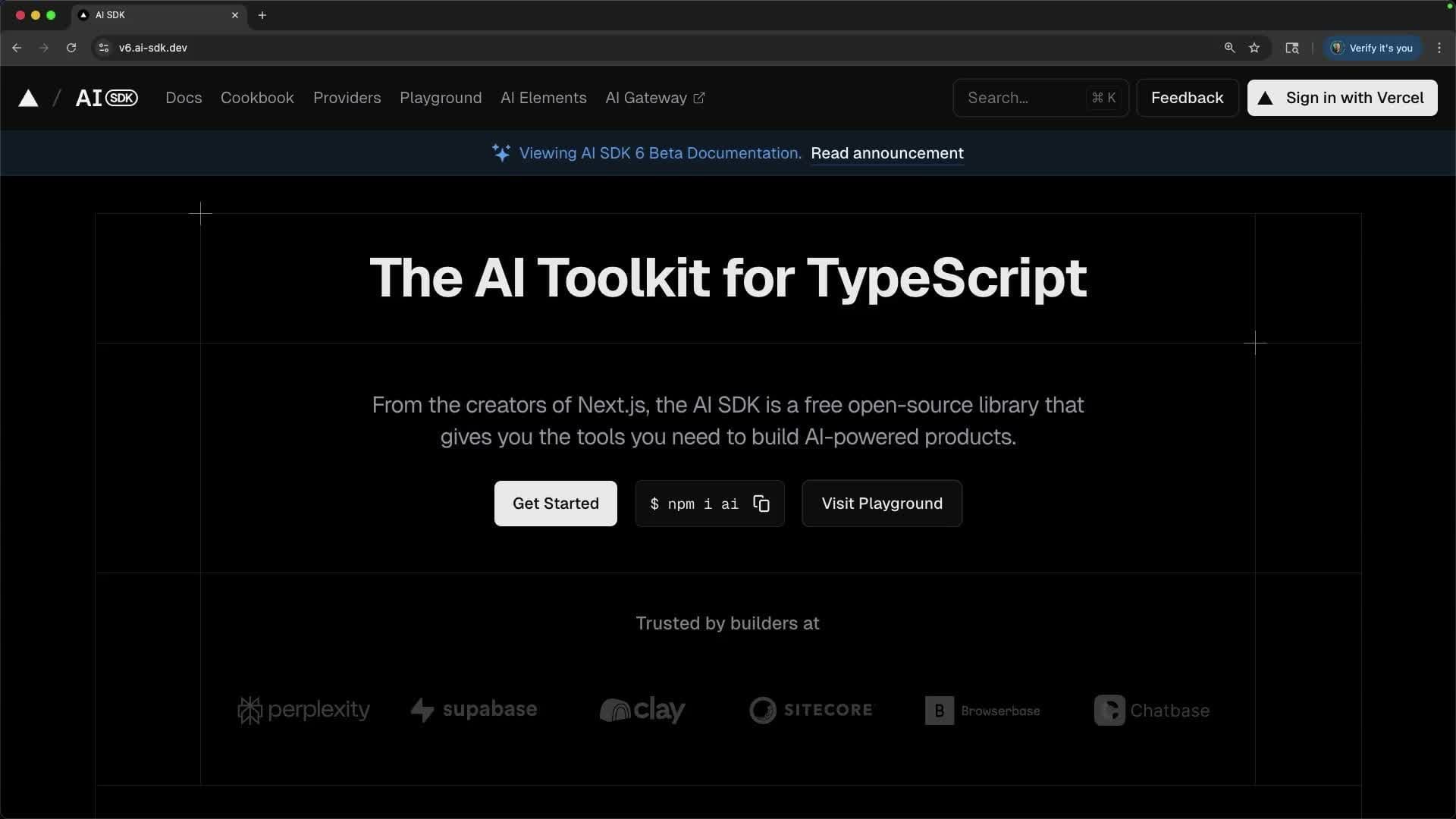Screen dimensions: 1456x819
Task: Click the Clay logo
Action: (642, 710)
